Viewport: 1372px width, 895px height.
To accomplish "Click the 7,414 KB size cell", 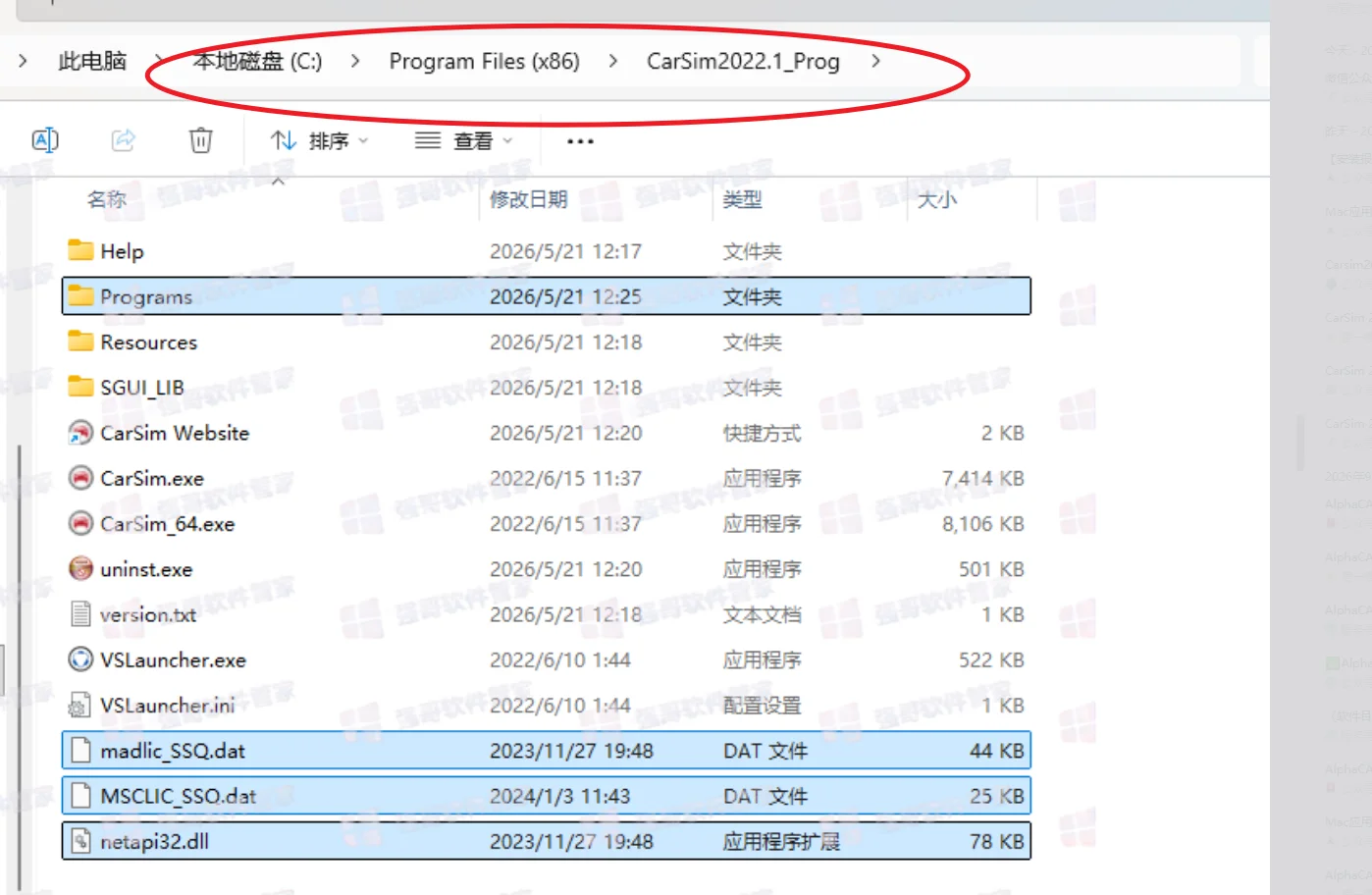I will (982, 478).
